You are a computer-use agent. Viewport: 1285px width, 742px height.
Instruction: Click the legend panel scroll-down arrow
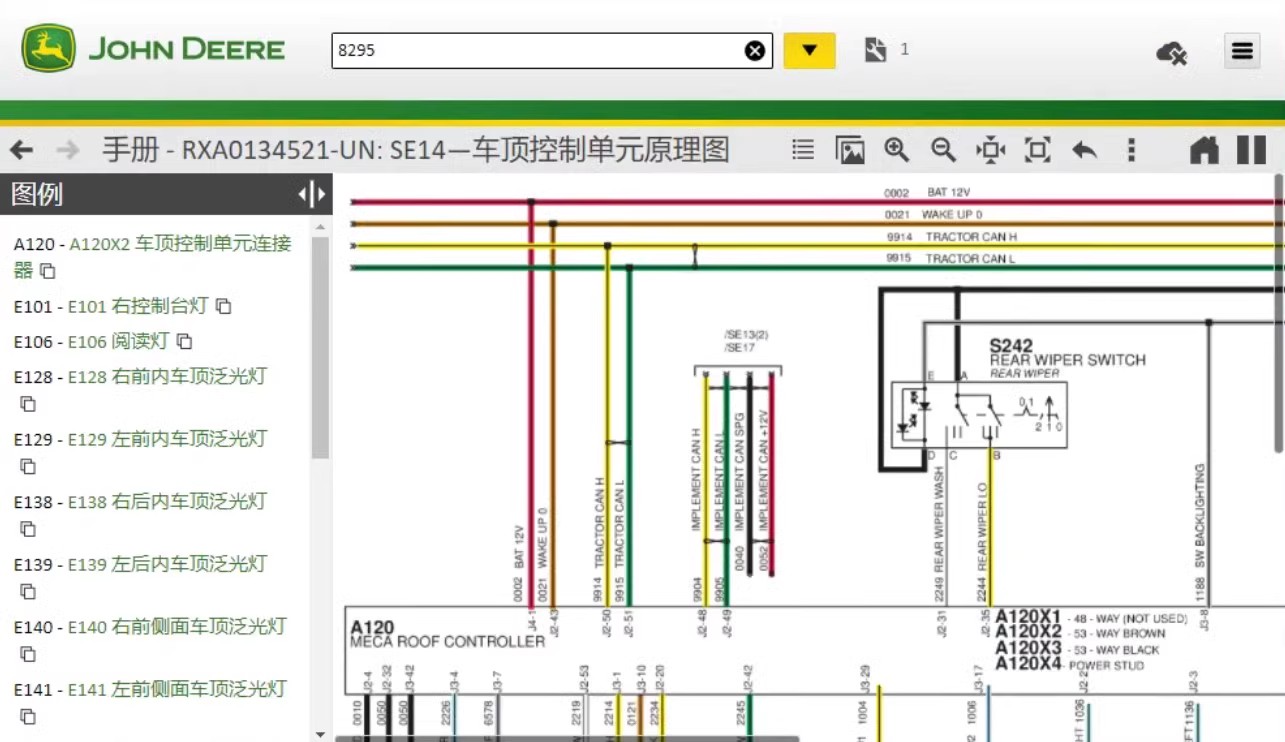(320, 734)
